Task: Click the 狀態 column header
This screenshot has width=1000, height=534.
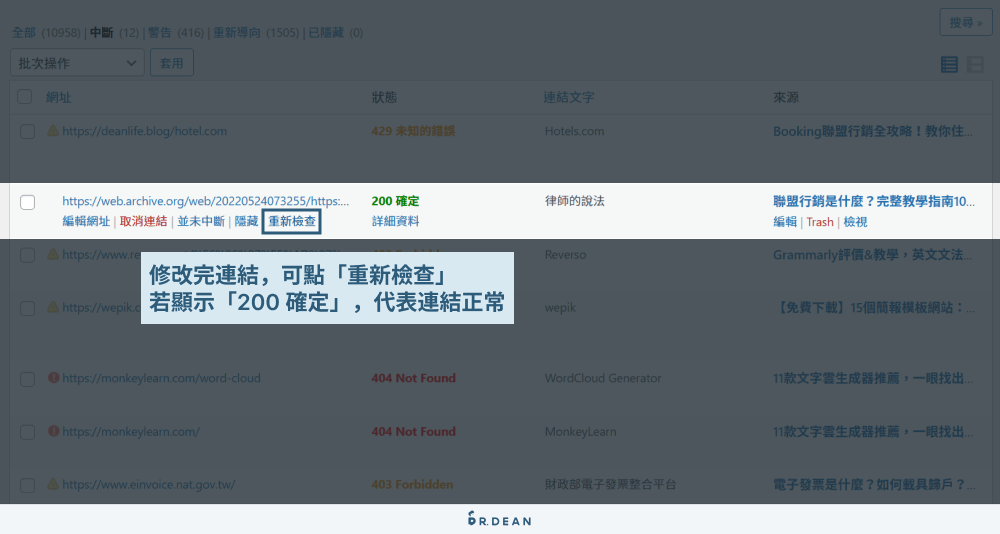Action: click(385, 98)
